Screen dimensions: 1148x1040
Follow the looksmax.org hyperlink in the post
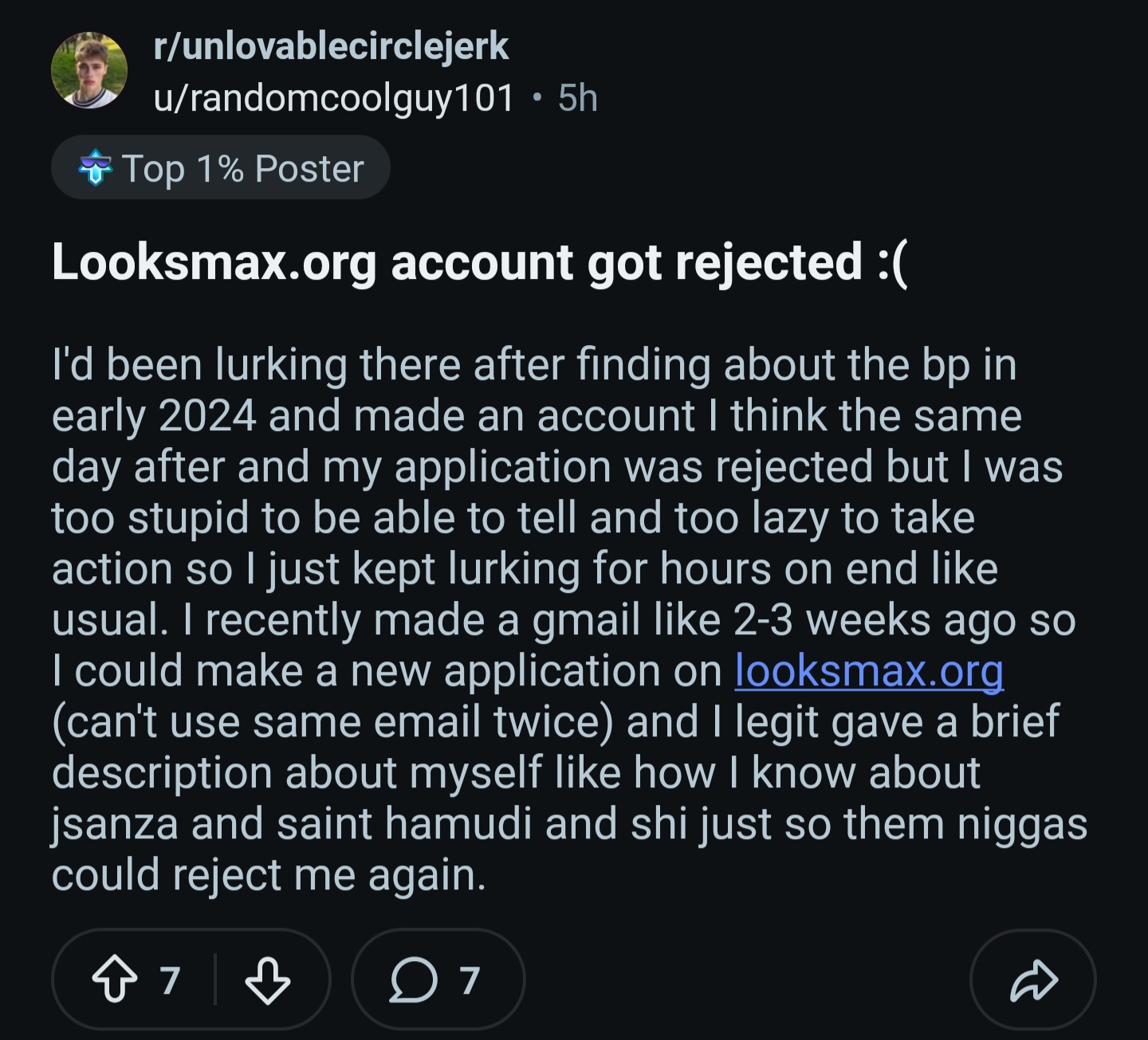[868, 671]
